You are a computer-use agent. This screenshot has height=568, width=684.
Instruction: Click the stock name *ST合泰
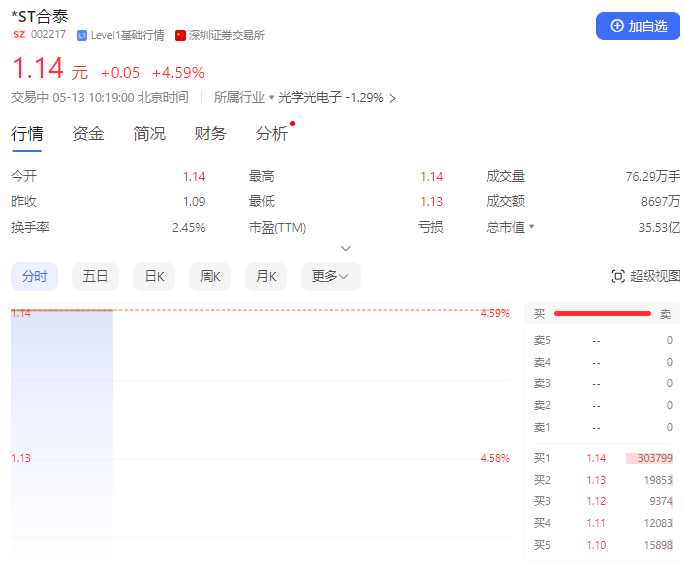pyautogui.click(x=40, y=17)
